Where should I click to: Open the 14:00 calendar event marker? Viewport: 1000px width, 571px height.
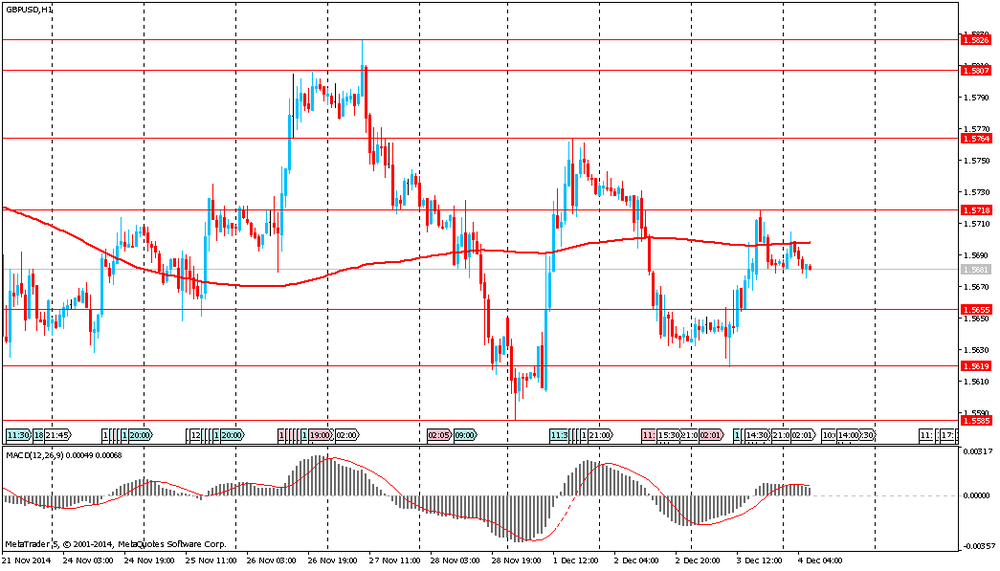[x=848, y=436]
